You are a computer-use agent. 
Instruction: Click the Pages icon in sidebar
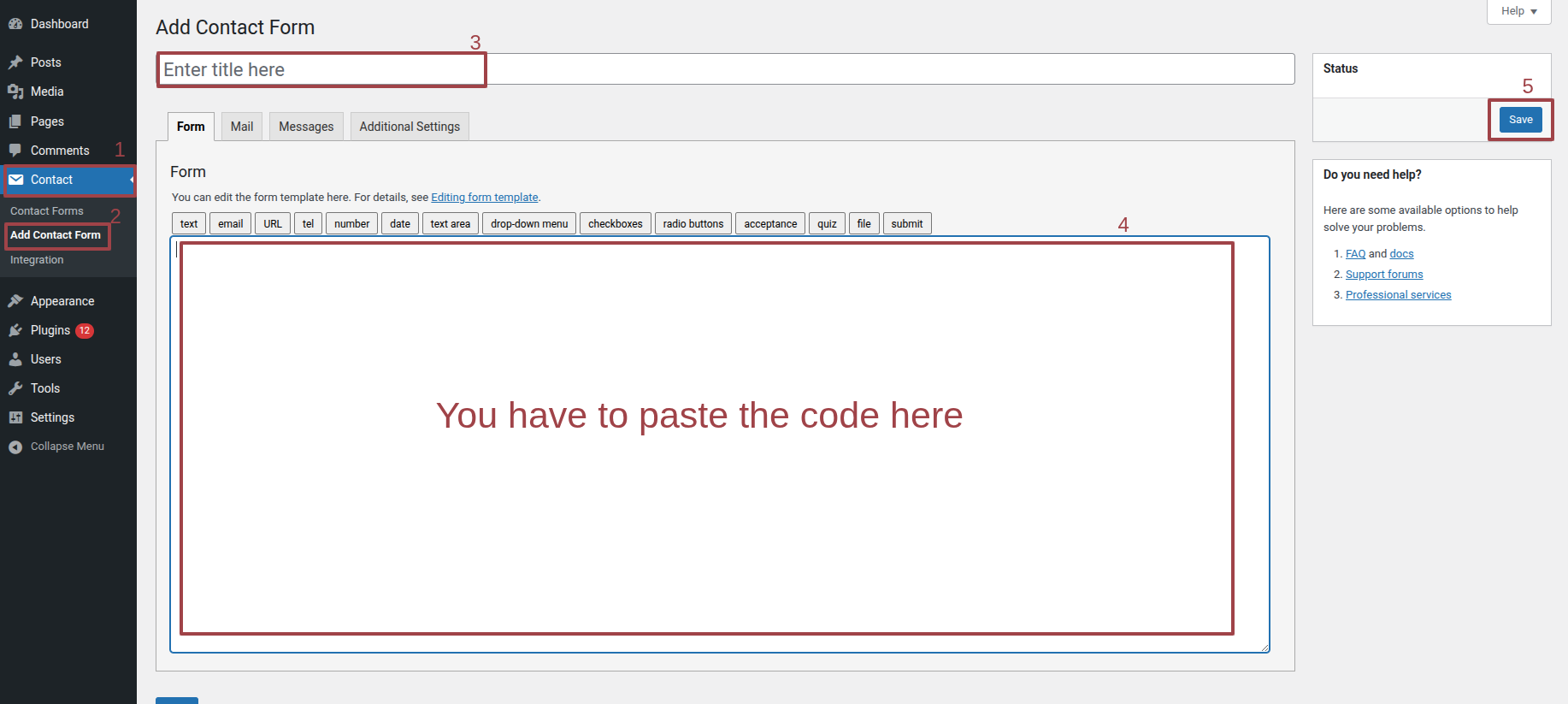coord(15,121)
